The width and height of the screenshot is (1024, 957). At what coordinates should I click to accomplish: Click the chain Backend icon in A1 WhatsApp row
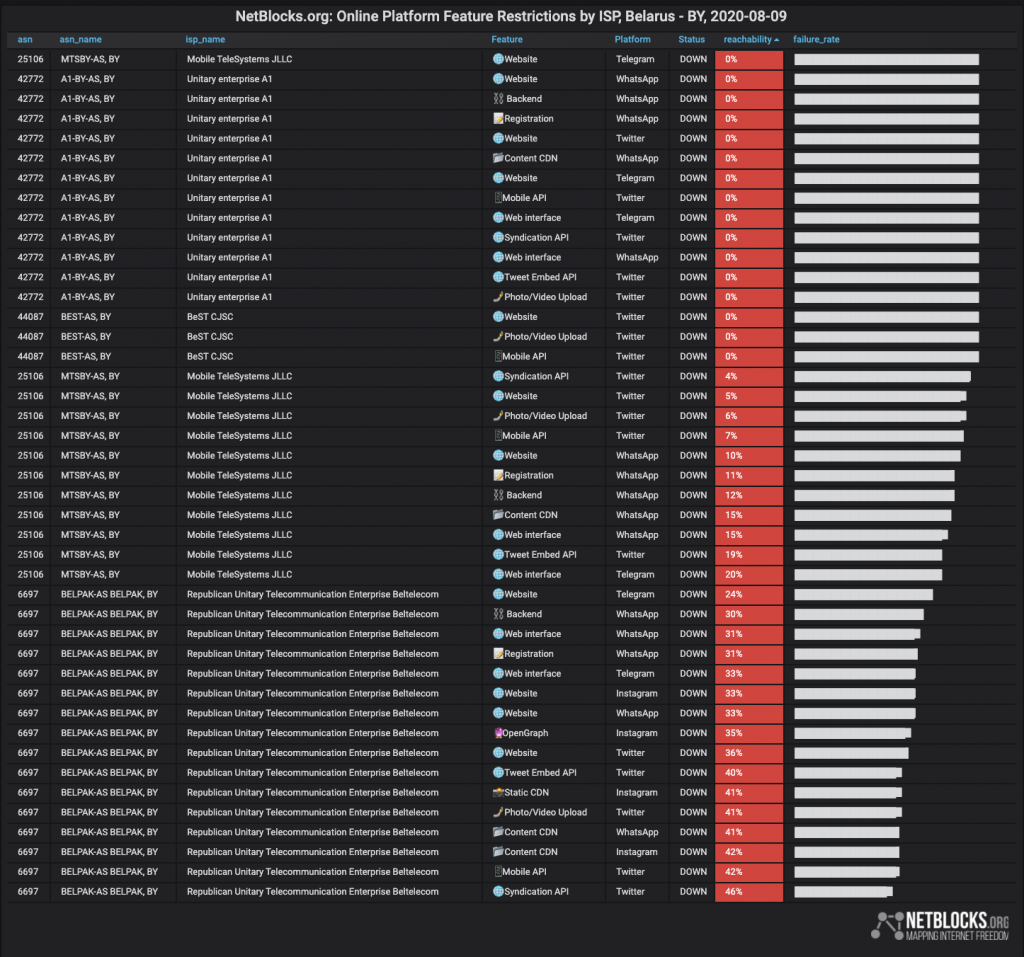tap(498, 99)
